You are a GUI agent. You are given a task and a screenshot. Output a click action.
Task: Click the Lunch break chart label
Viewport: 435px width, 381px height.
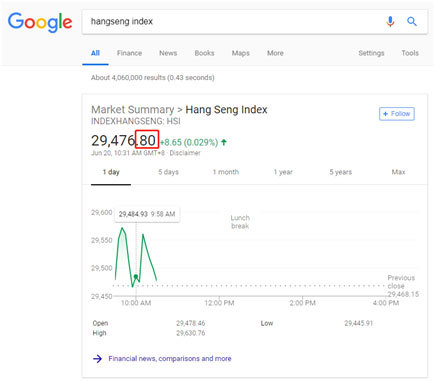[240, 222]
